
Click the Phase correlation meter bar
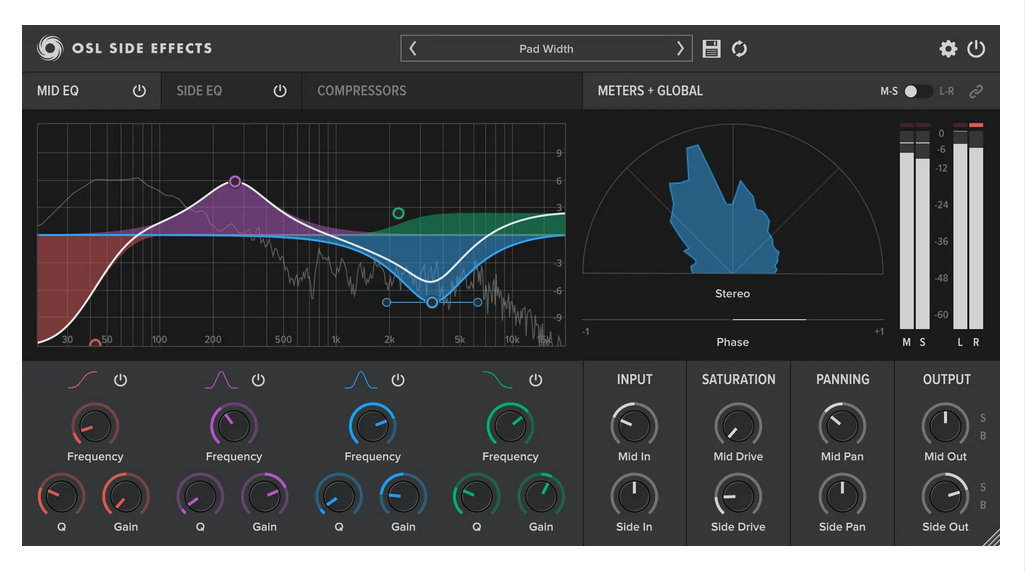732,319
